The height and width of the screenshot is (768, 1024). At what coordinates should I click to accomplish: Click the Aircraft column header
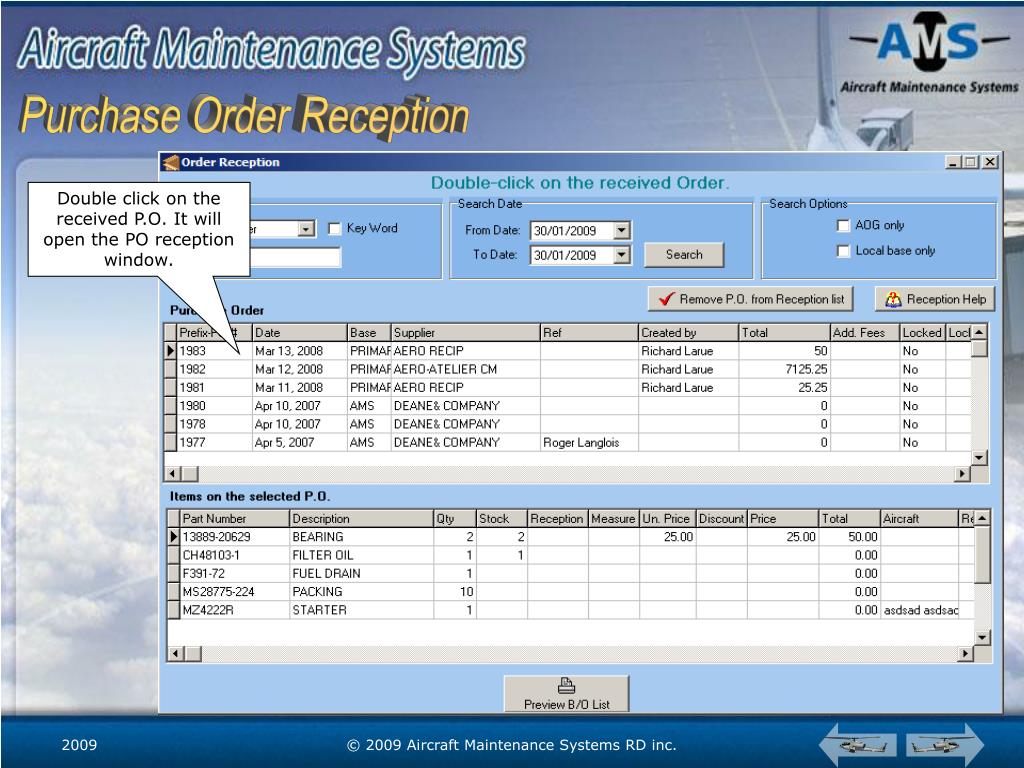[919, 519]
